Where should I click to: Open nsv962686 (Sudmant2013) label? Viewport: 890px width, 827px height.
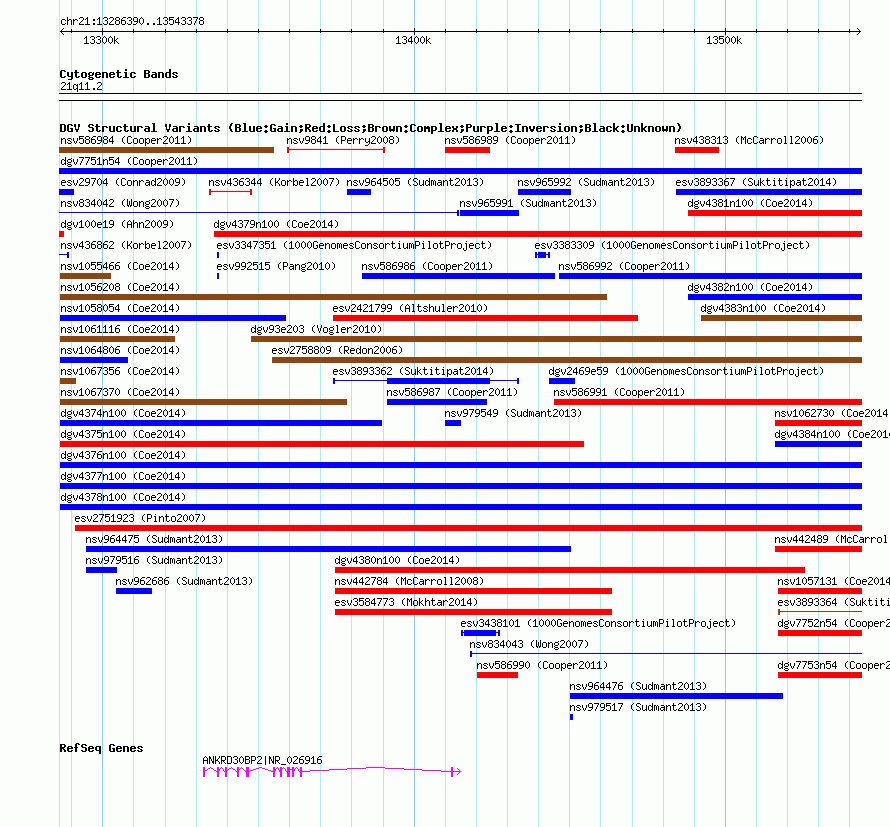pos(184,581)
